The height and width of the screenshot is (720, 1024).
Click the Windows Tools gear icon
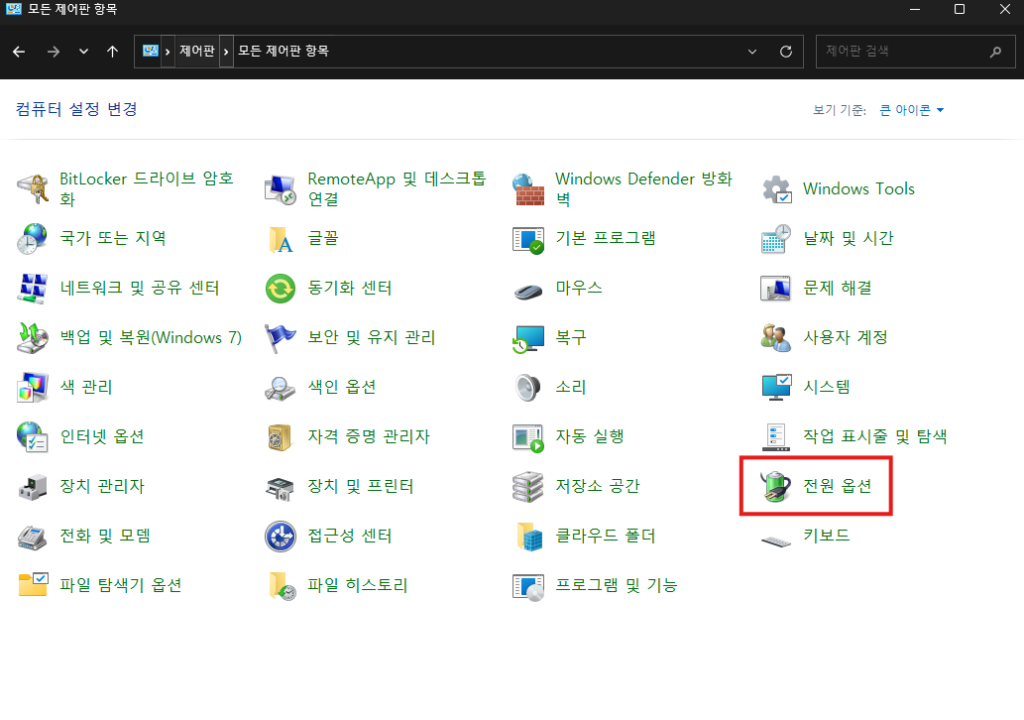coord(776,189)
